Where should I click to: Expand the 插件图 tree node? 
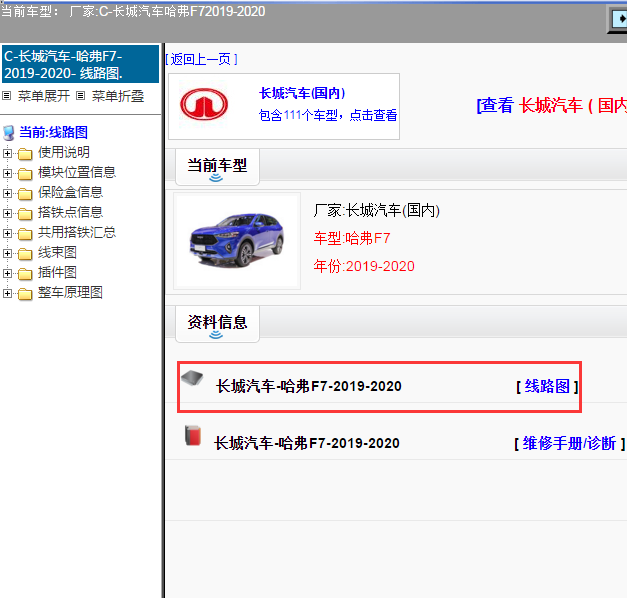click(x=7, y=273)
